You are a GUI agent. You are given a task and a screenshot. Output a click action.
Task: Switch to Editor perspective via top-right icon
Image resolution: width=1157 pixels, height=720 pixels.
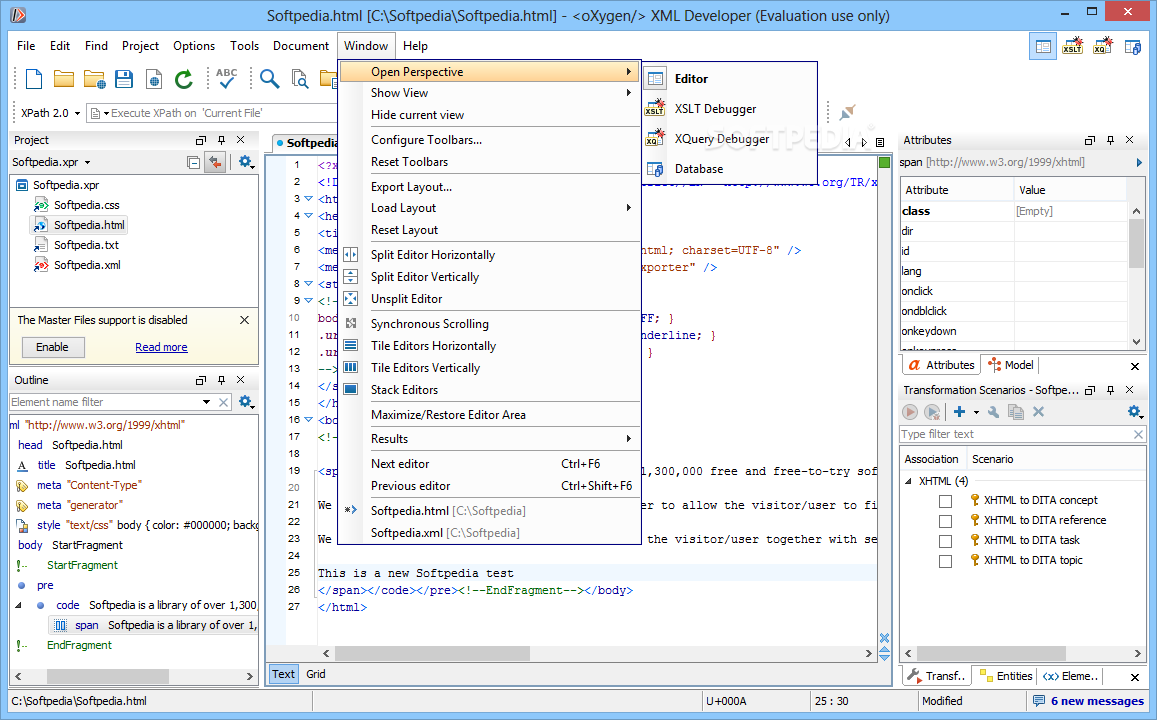[1043, 46]
